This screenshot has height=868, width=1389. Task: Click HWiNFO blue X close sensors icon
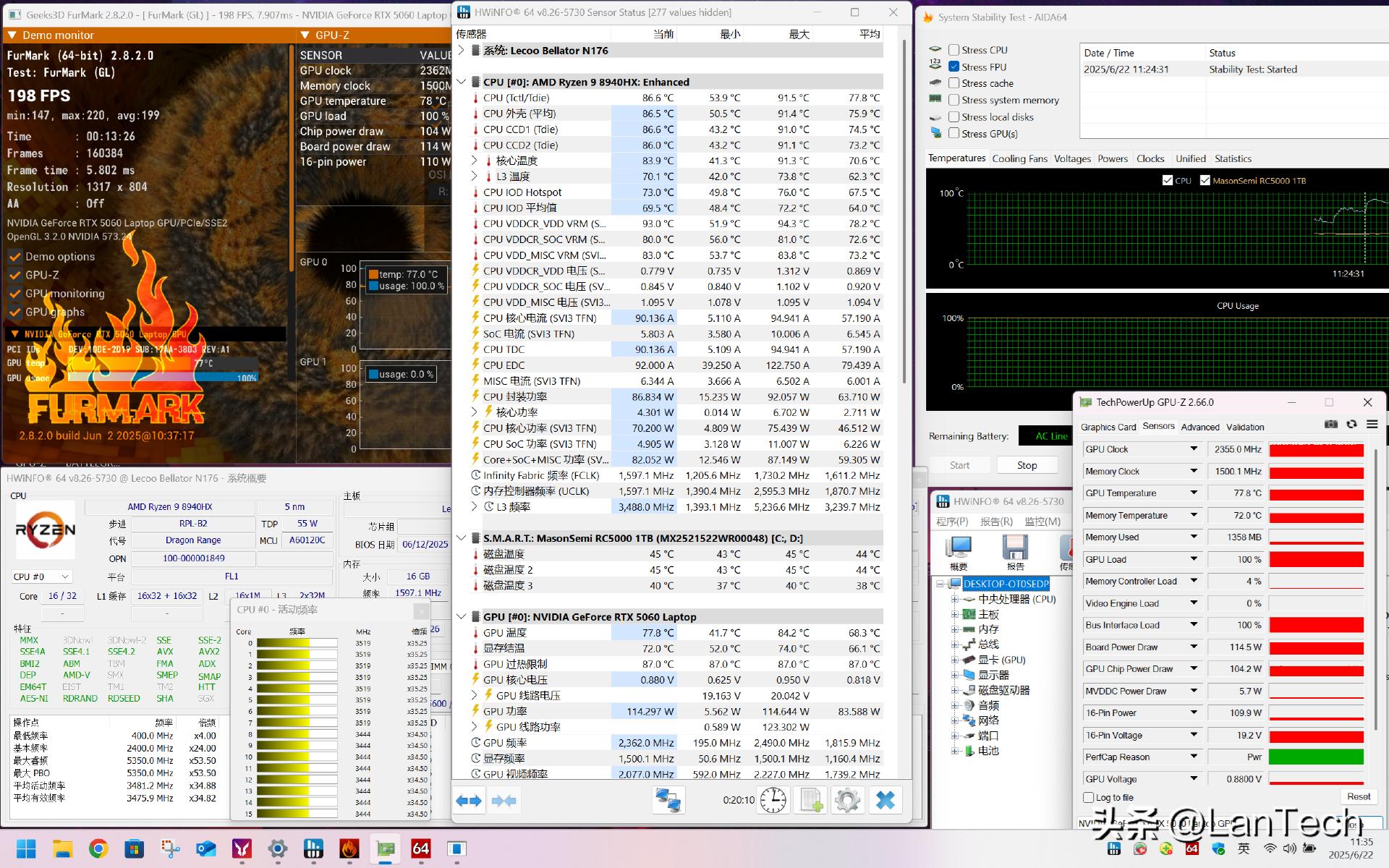coord(885,800)
